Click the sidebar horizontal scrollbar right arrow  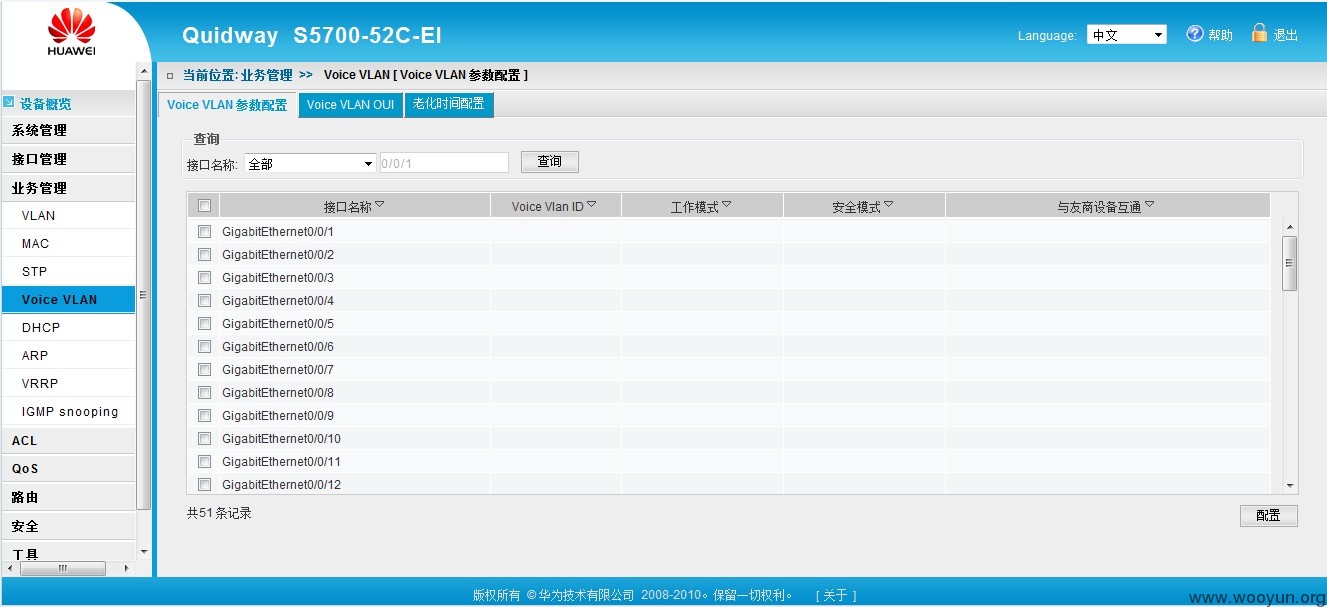click(x=126, y=568)
